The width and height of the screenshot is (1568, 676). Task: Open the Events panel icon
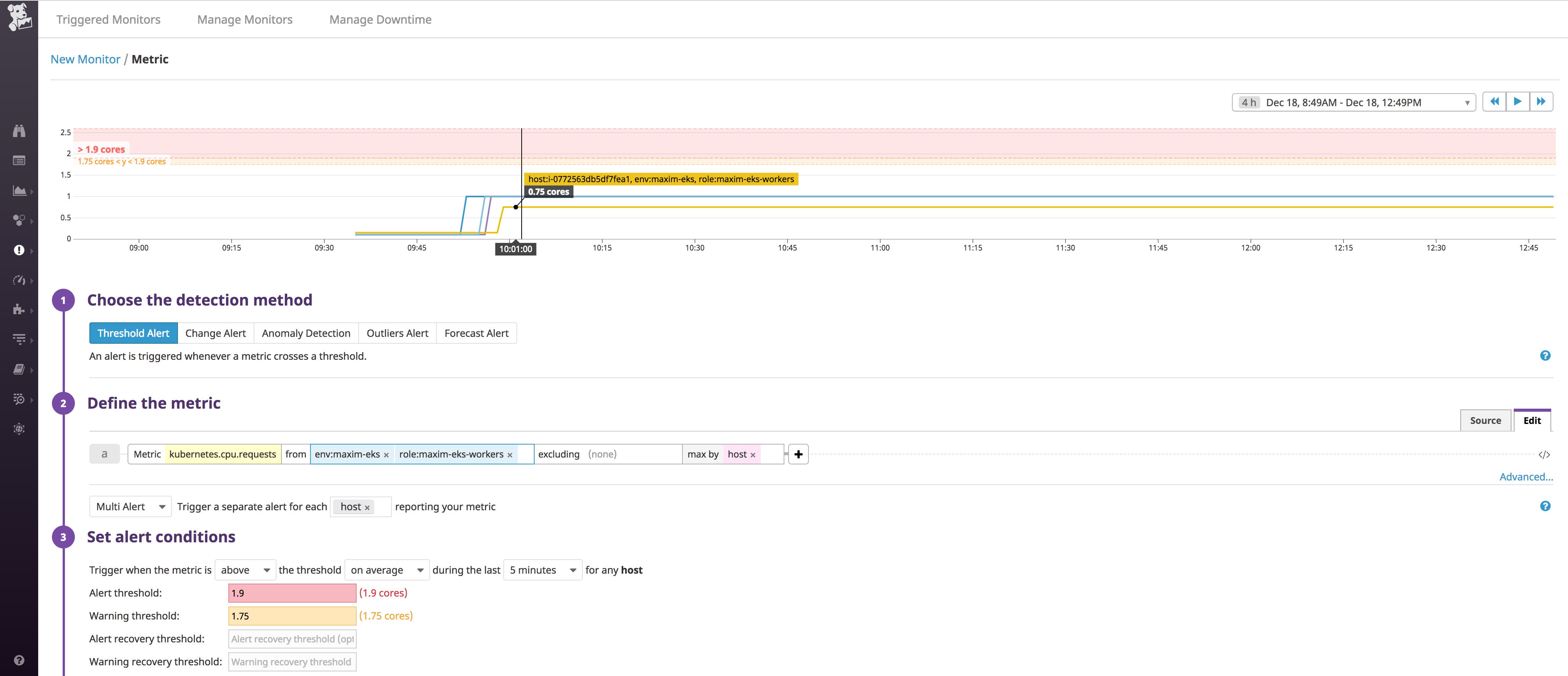pos(19,160)
